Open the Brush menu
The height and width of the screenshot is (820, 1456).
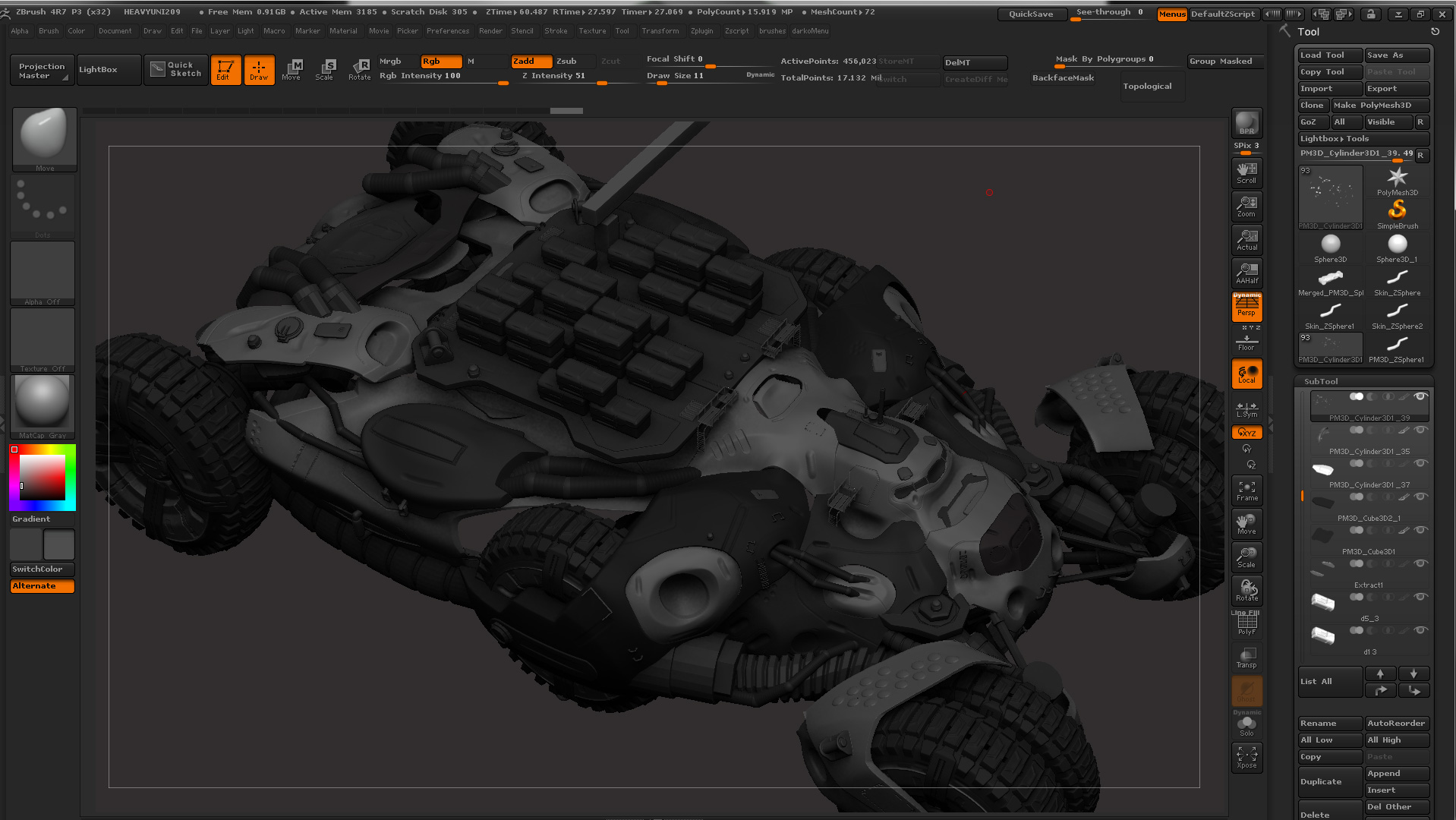(x=49, y=31)
